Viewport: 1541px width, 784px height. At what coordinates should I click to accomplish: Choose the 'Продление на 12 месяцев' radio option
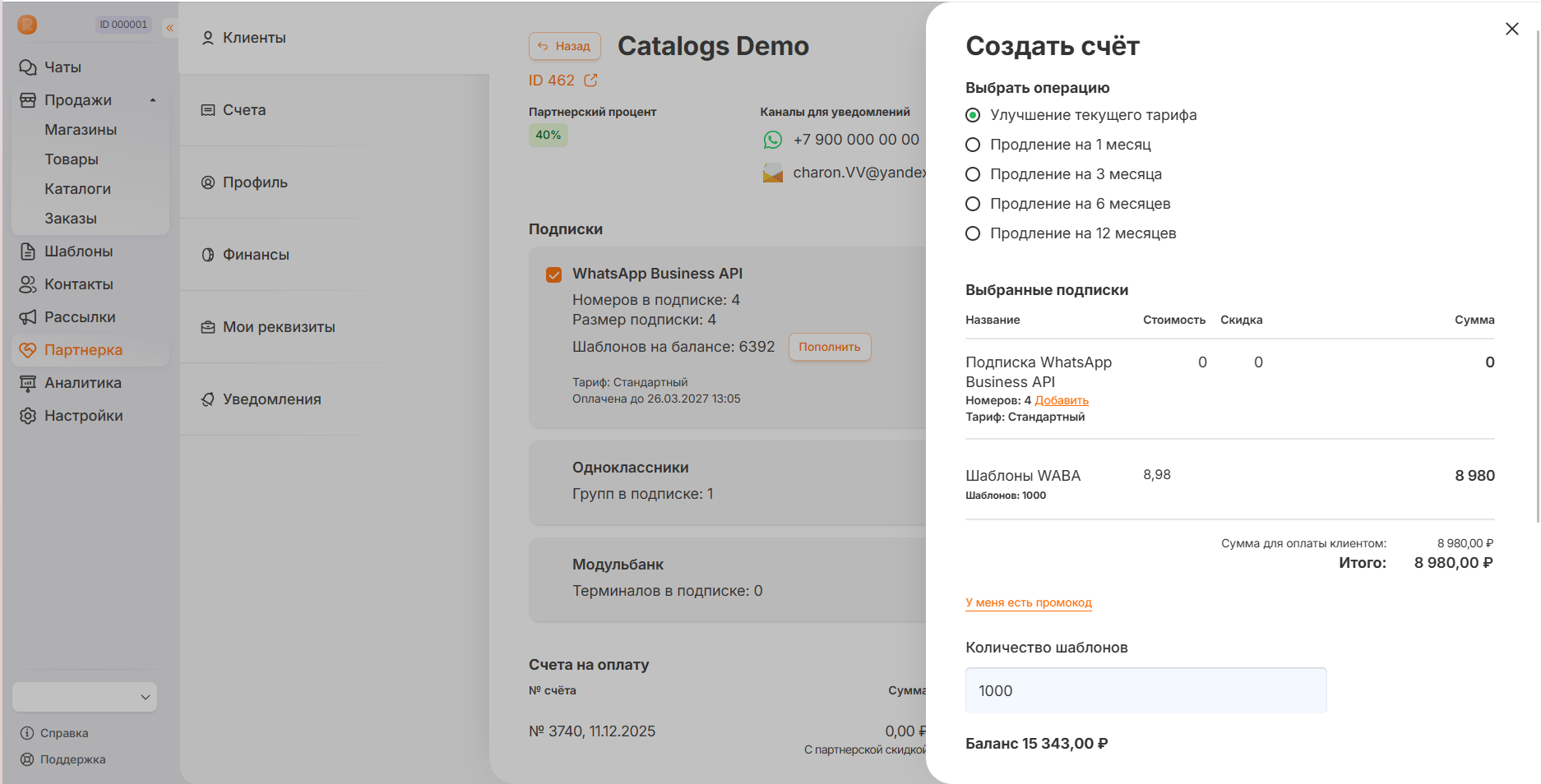point(973,233)
